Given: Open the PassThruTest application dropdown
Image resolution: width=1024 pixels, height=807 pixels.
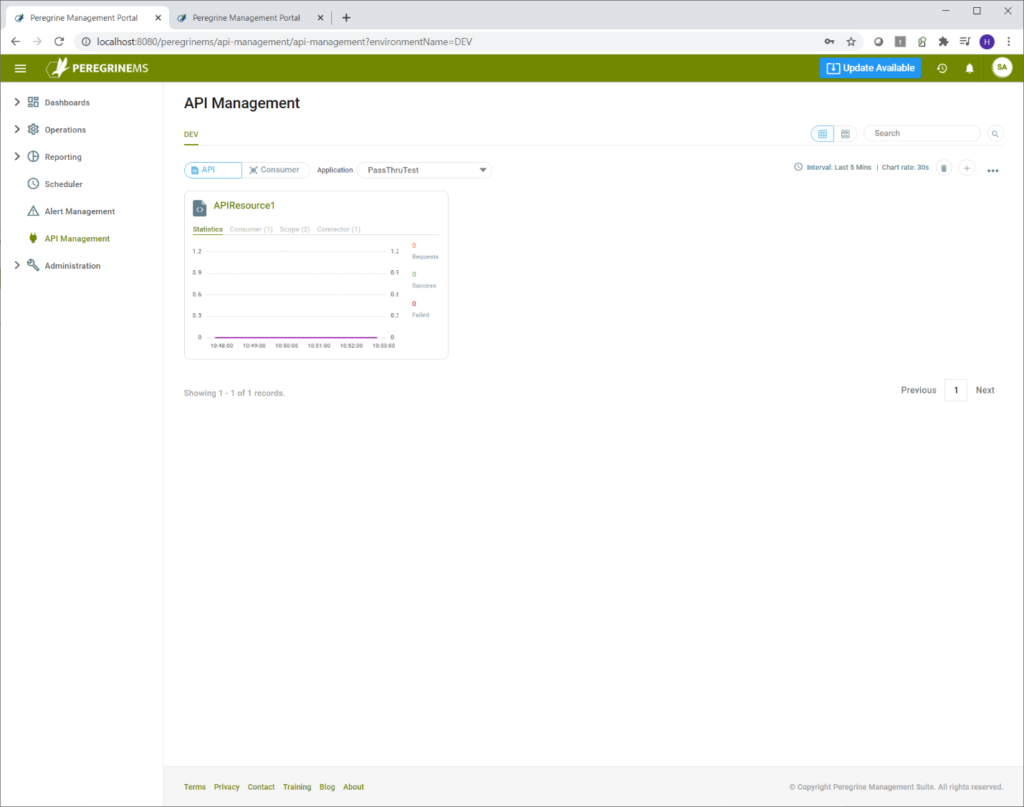Looking at the screenshot, I should click(424, 169).
